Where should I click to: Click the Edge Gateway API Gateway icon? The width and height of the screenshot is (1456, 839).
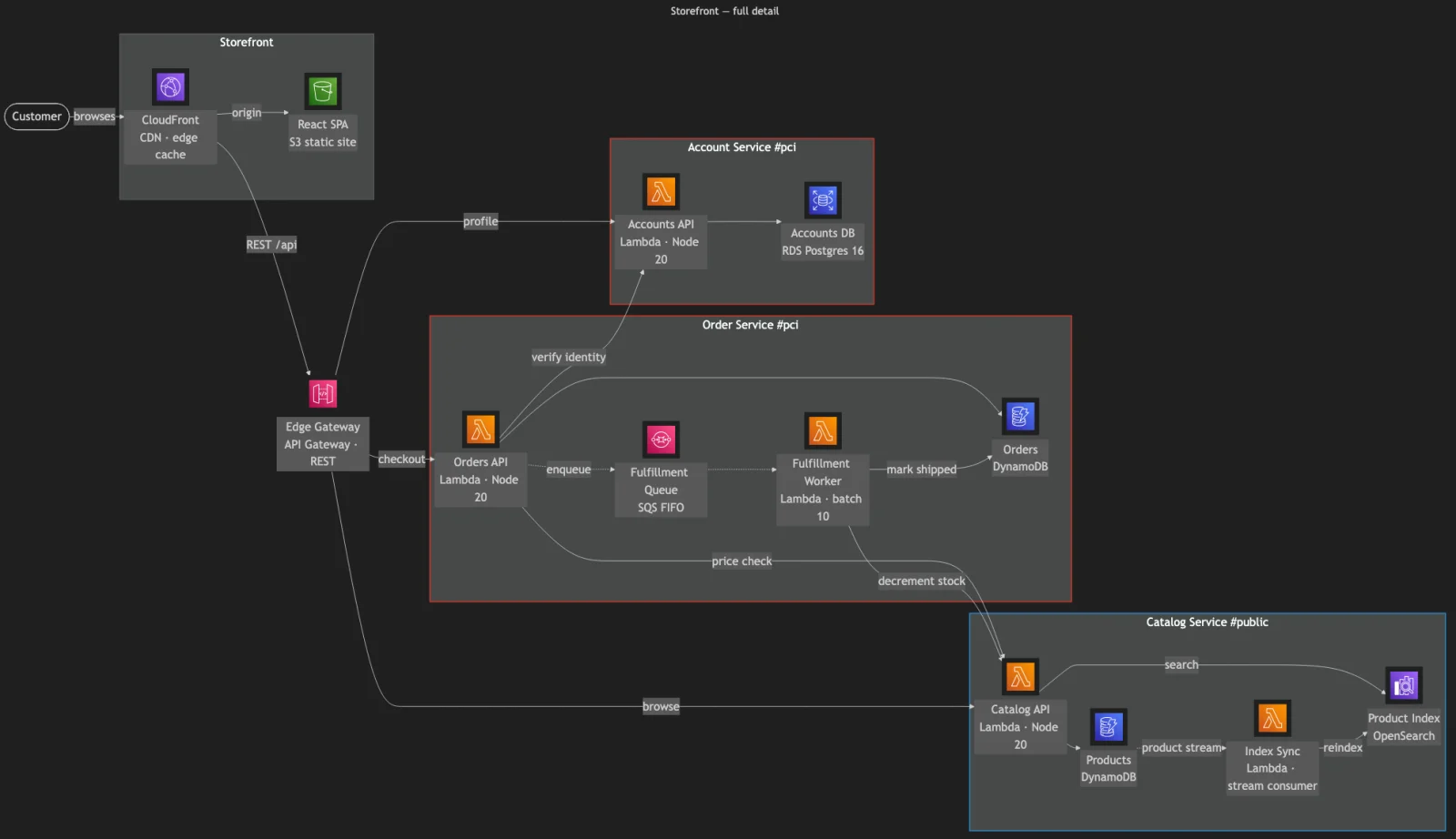click(x=322, y=393)
